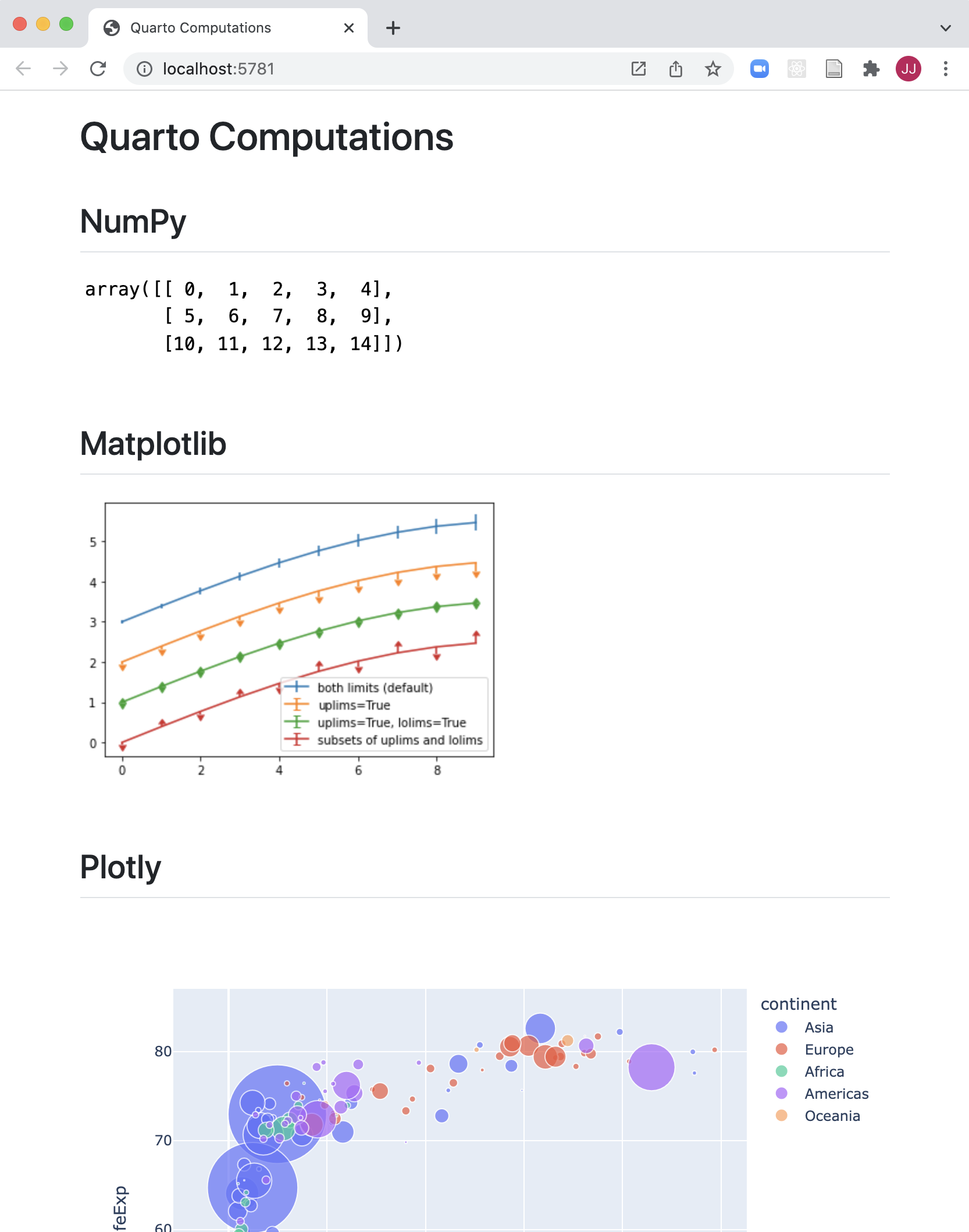Toggle Oceania in the continent legend
The width and height of the screenshot is (969, 1232).
tap(832, 1116)
